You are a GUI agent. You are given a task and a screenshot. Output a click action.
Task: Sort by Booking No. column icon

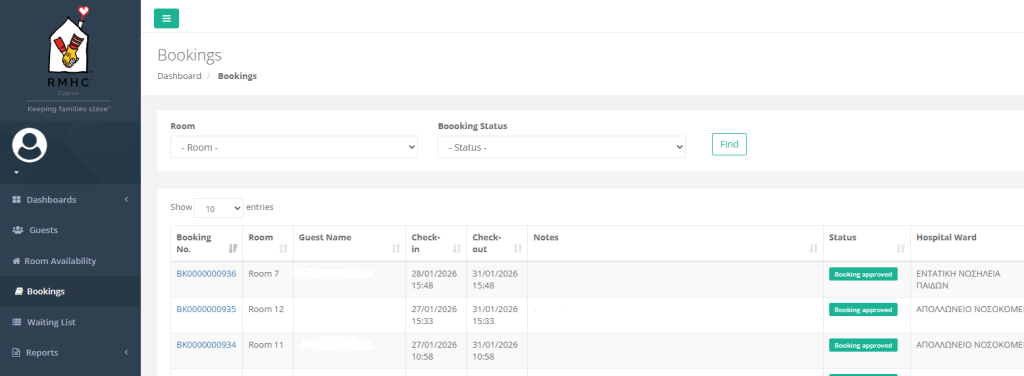point(233,249)
